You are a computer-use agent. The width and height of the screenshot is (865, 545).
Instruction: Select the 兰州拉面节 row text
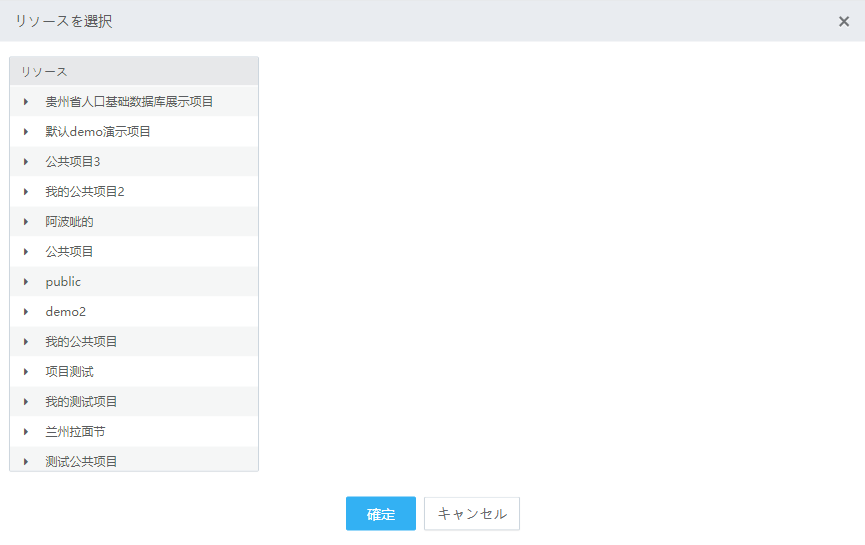coord(76,432)
